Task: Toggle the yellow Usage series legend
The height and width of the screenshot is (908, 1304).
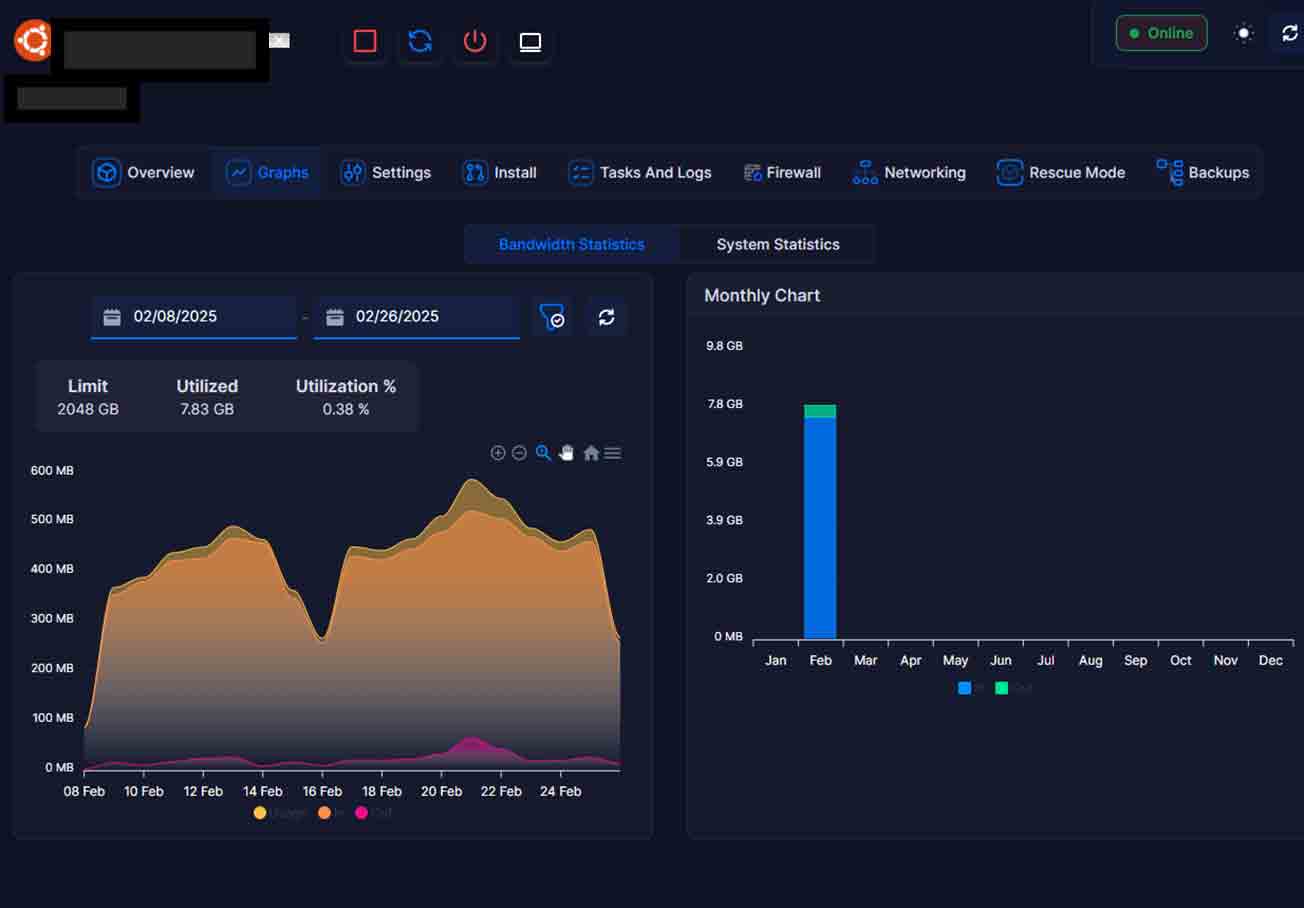Action: coord(261,813)
